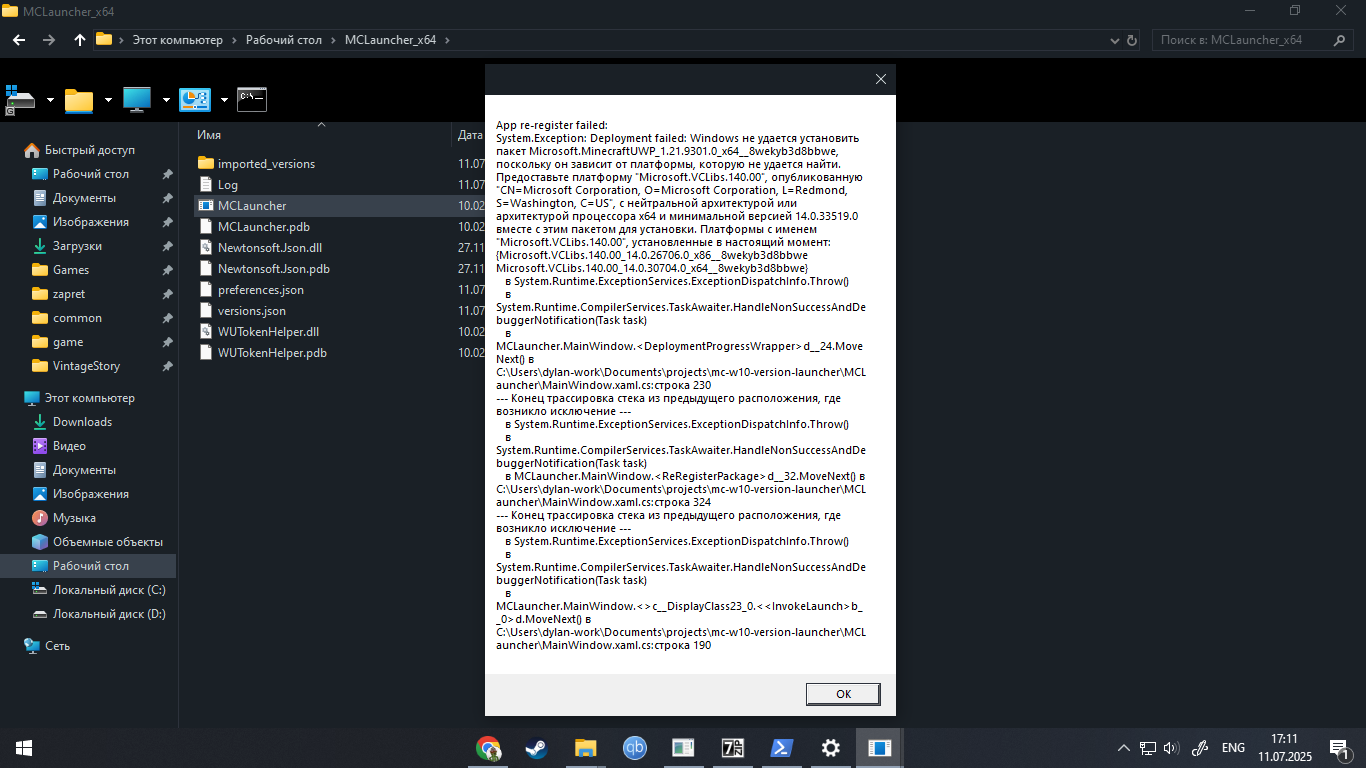The image size is (1366, 768).
Task: Open 'Сеть' in the sidebar
Action: click(x=57, y=646)
